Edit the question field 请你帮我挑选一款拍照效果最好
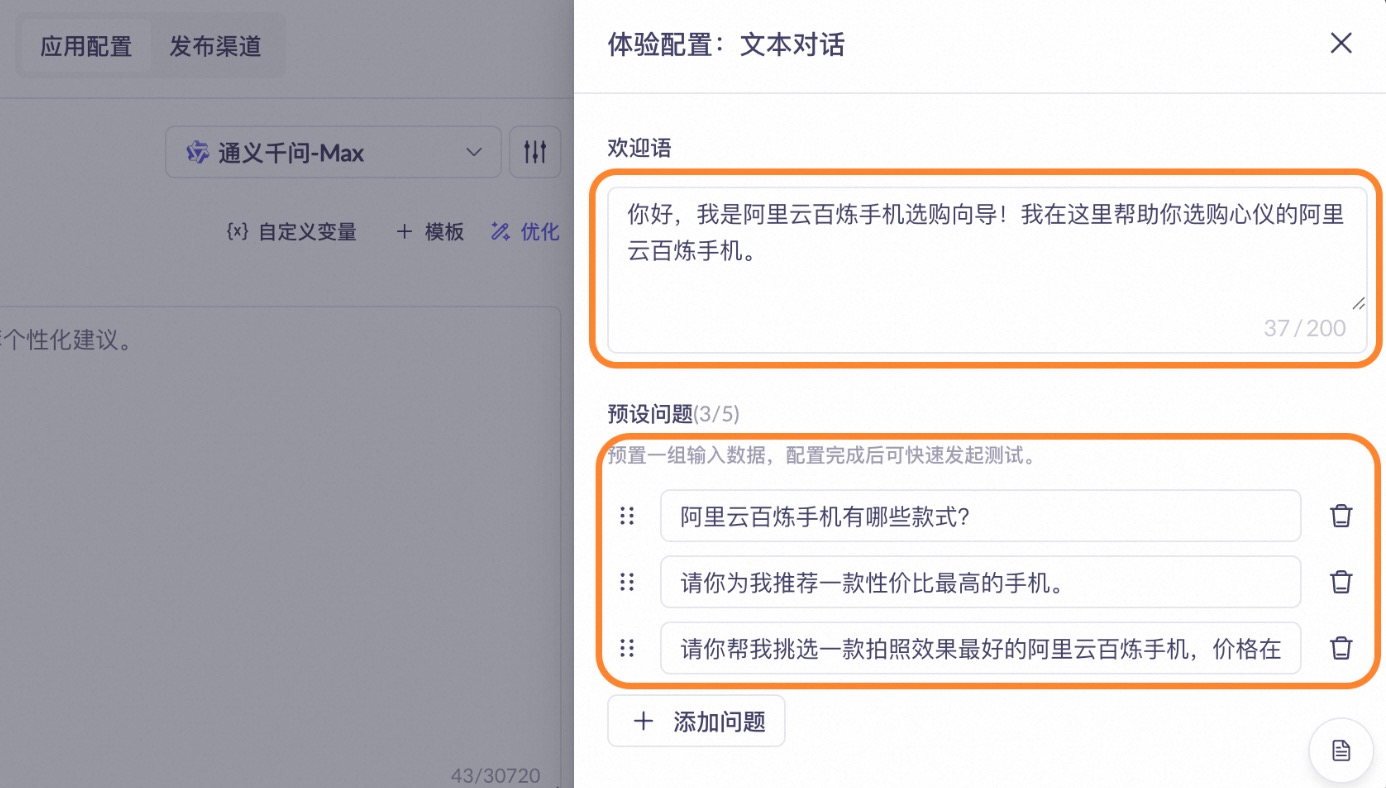The width and height of the screenshot is (1386, 788). coord(980,648)
